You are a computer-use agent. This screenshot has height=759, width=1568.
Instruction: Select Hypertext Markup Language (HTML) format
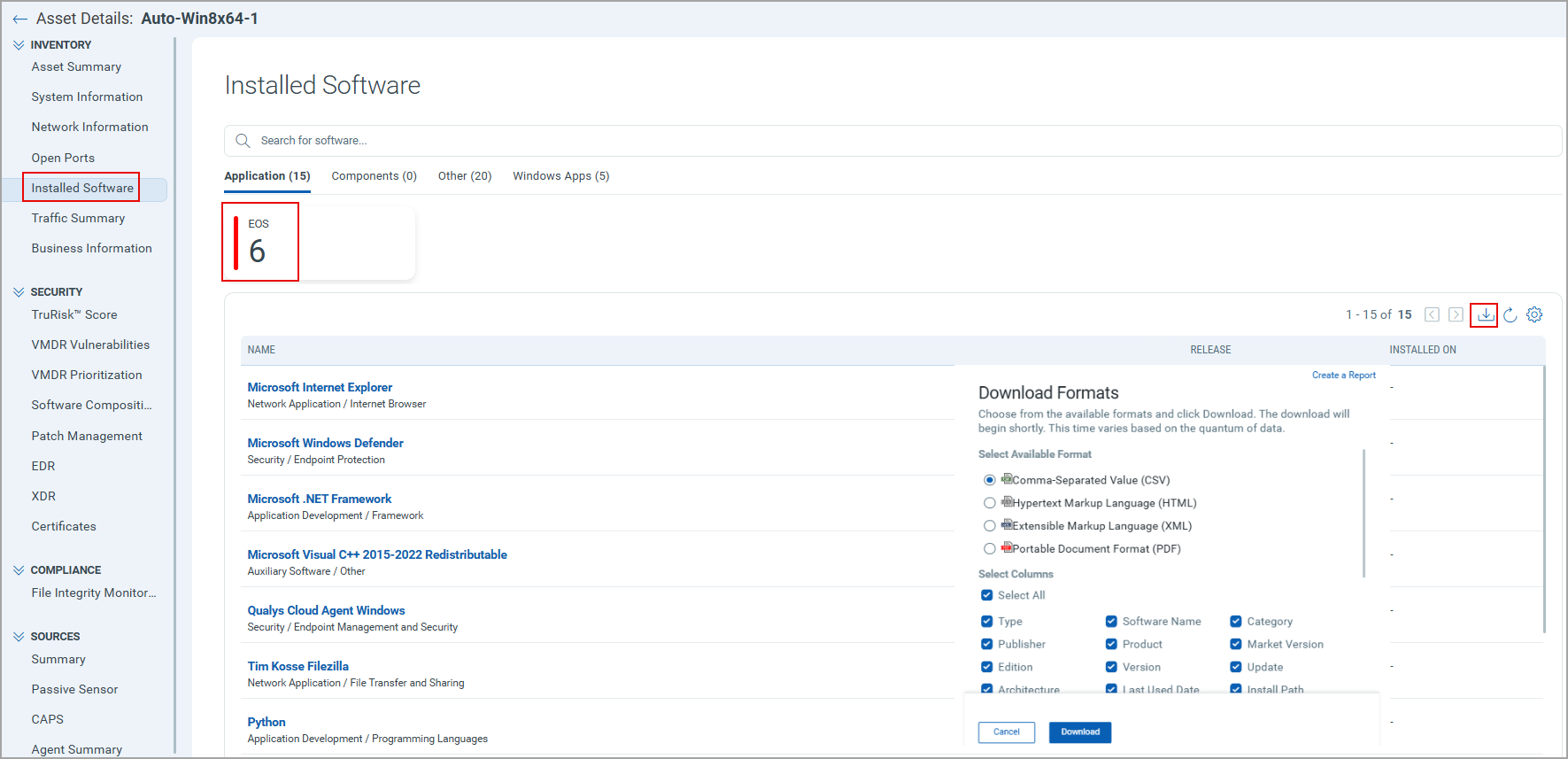(990, 503)
